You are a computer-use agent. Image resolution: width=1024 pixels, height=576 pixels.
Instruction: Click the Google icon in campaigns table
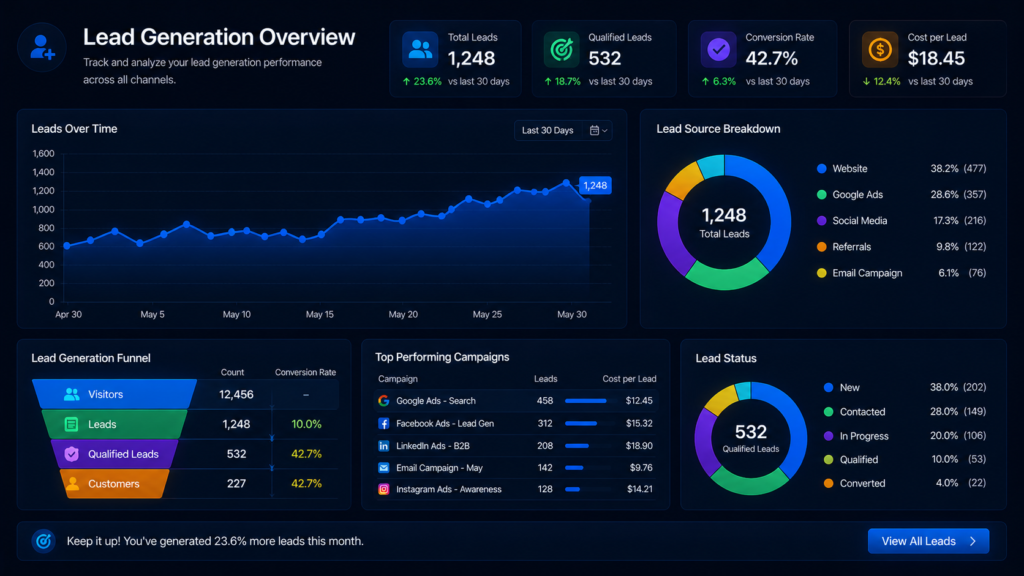[x=383, y=400]
